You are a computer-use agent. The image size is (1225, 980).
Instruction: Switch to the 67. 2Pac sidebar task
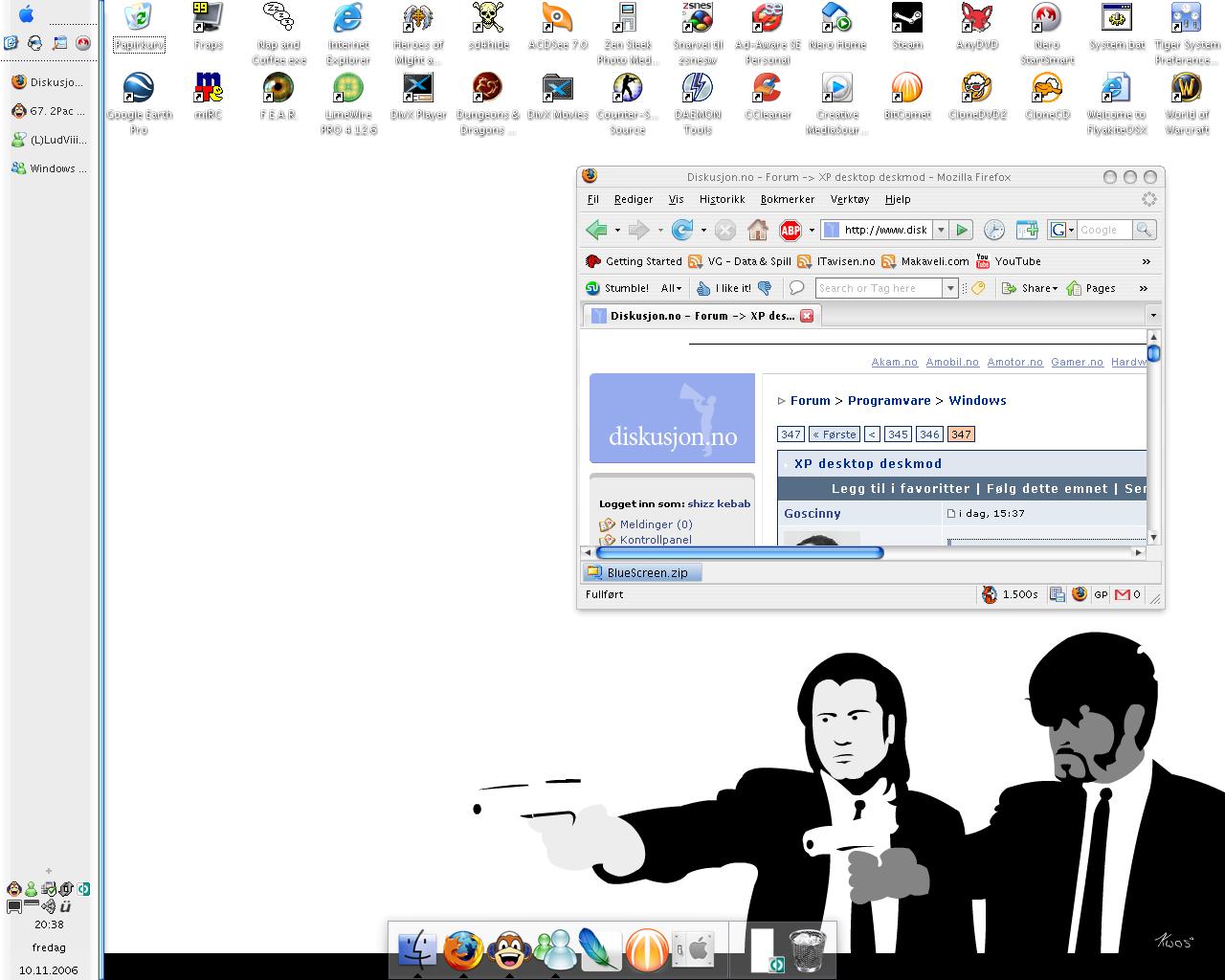[x=49, y=111]
